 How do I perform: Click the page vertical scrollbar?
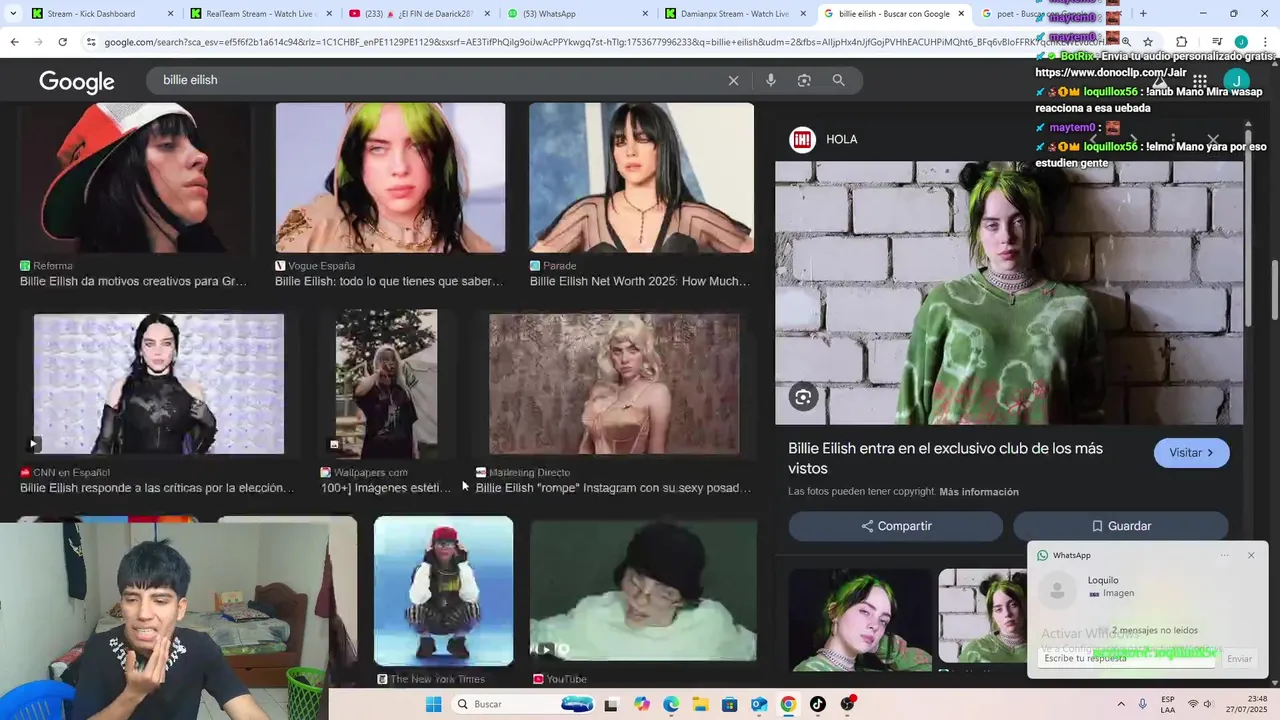click(x=1274, y=290)
